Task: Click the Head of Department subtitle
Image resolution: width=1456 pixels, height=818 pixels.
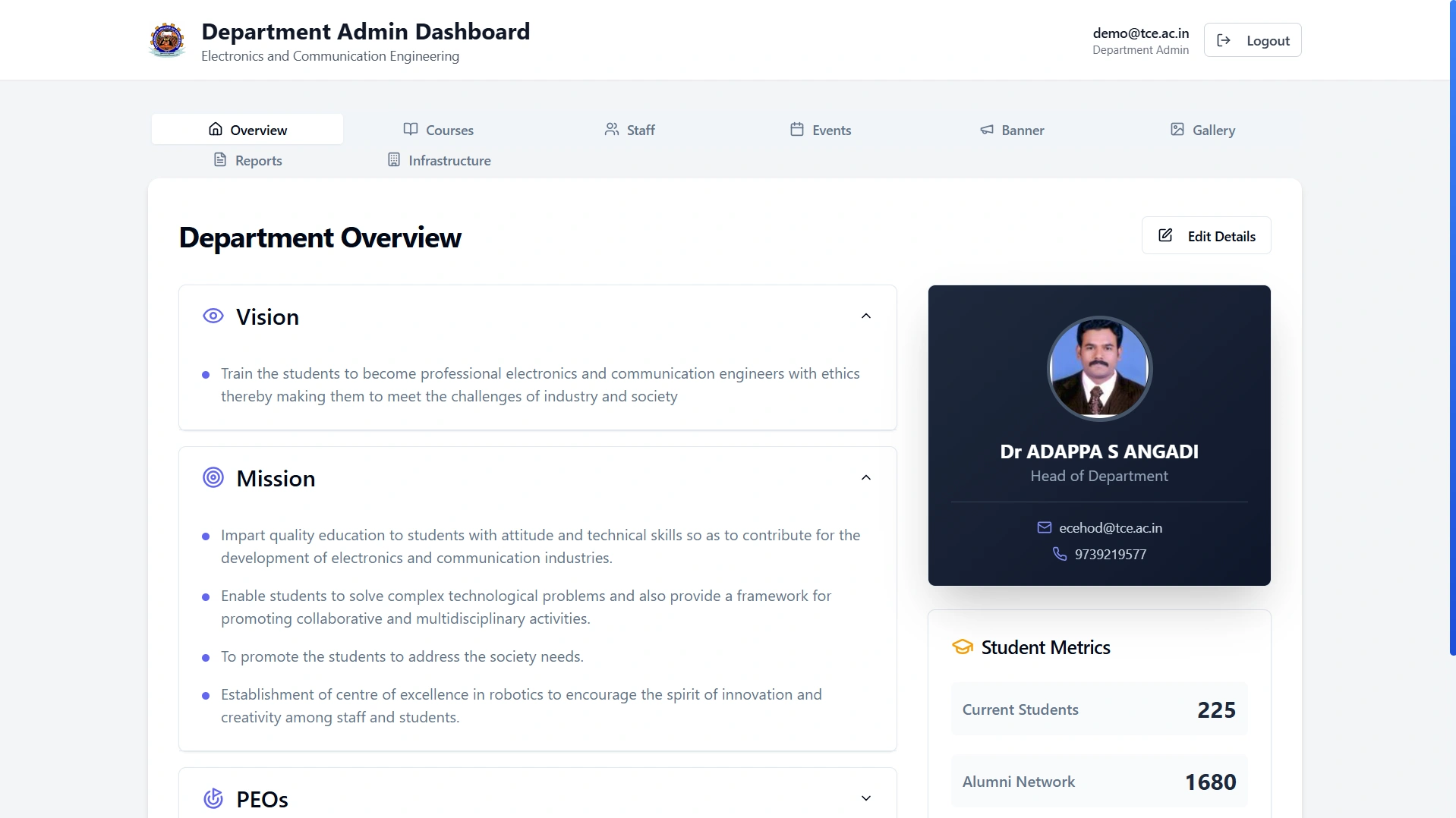Action: [1099, 476]
